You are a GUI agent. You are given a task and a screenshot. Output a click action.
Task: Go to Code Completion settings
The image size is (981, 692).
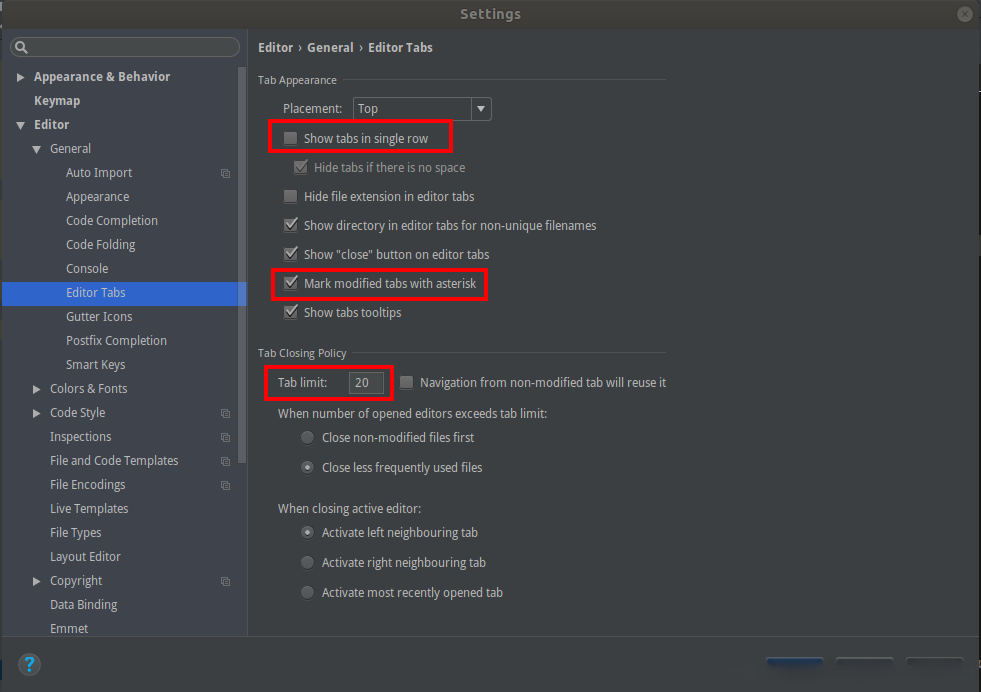[112, 221]
